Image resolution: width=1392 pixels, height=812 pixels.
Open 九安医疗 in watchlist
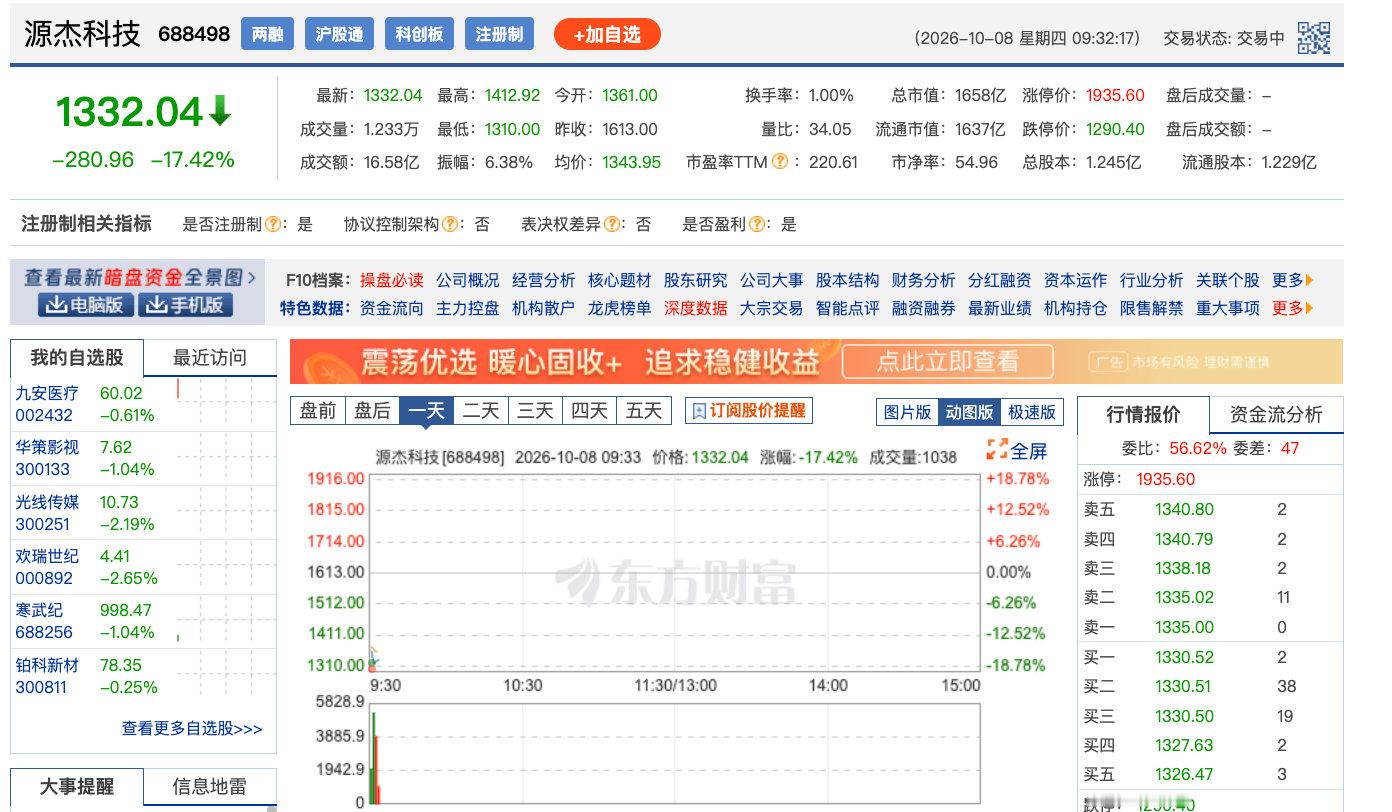coord(47,393)
